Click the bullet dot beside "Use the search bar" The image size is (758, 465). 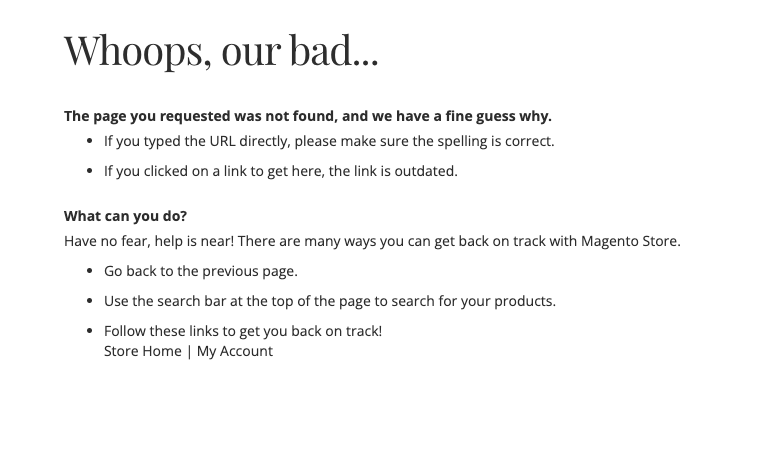point(91,301)
